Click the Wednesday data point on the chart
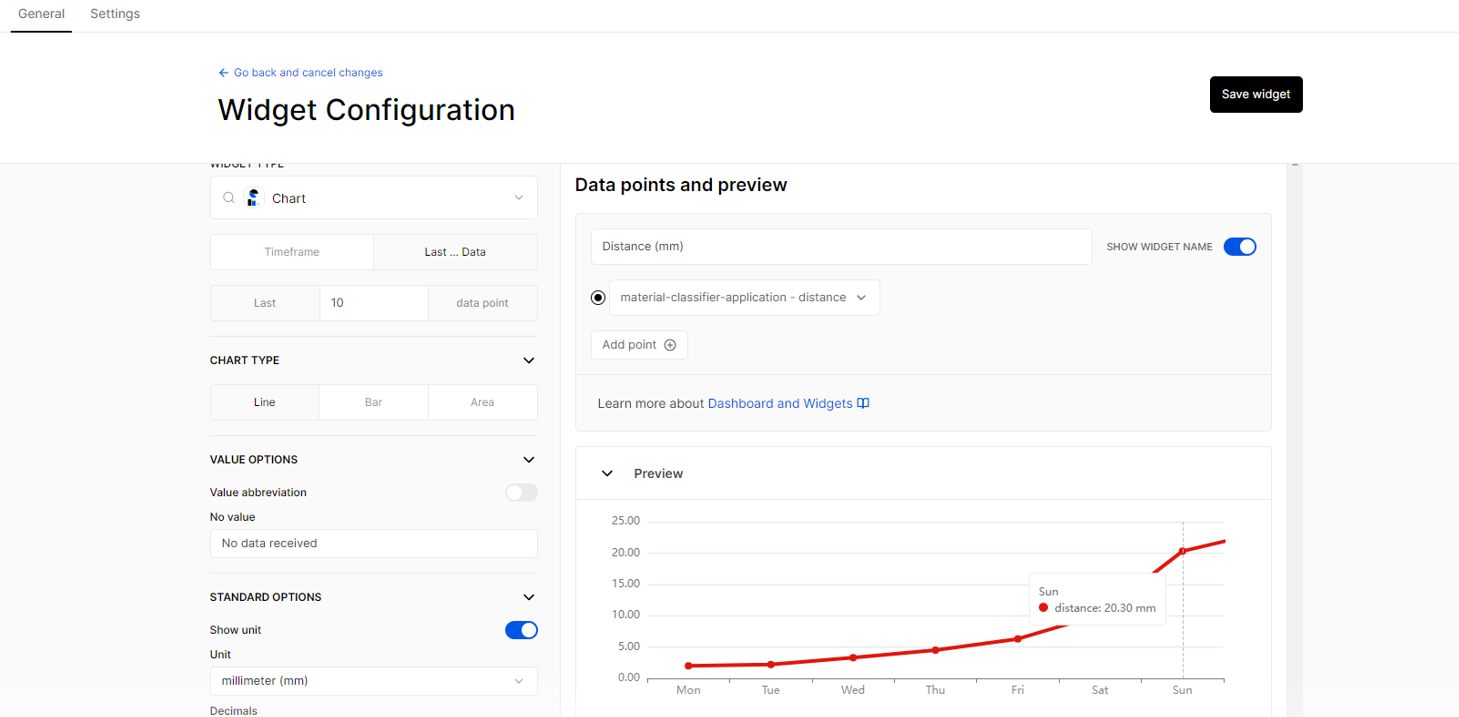 point(853,658)
